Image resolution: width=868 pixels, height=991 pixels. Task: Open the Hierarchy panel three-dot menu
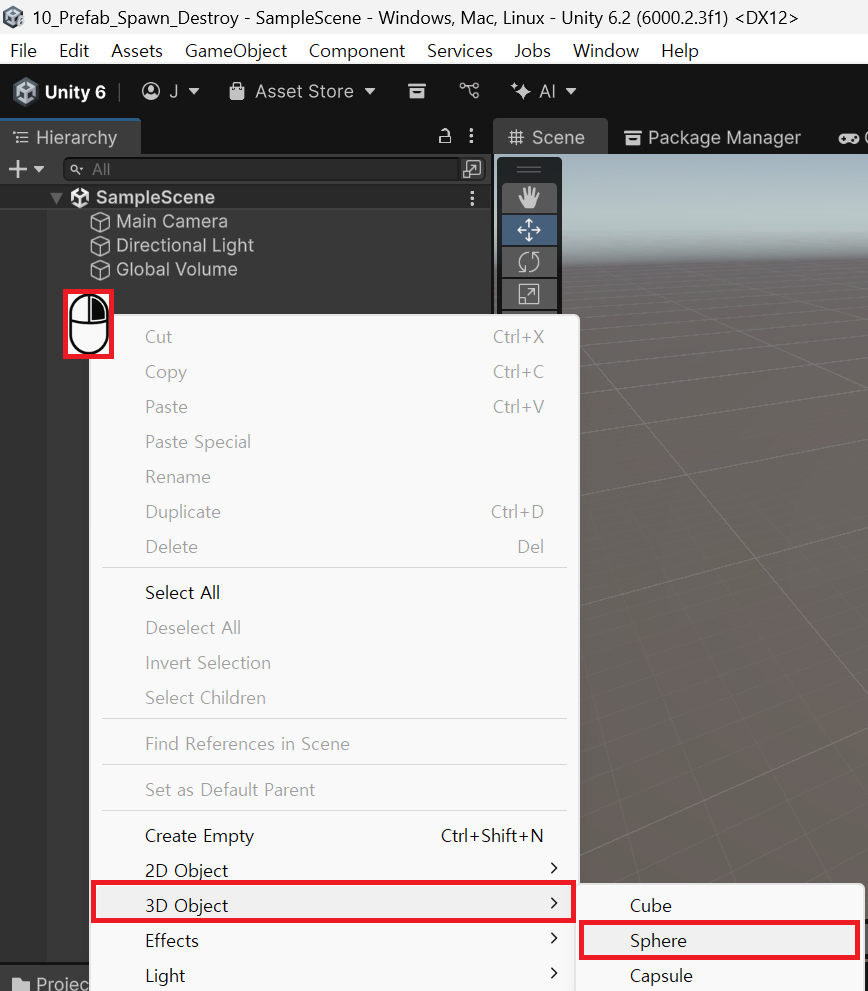click(x=471, y=136)
